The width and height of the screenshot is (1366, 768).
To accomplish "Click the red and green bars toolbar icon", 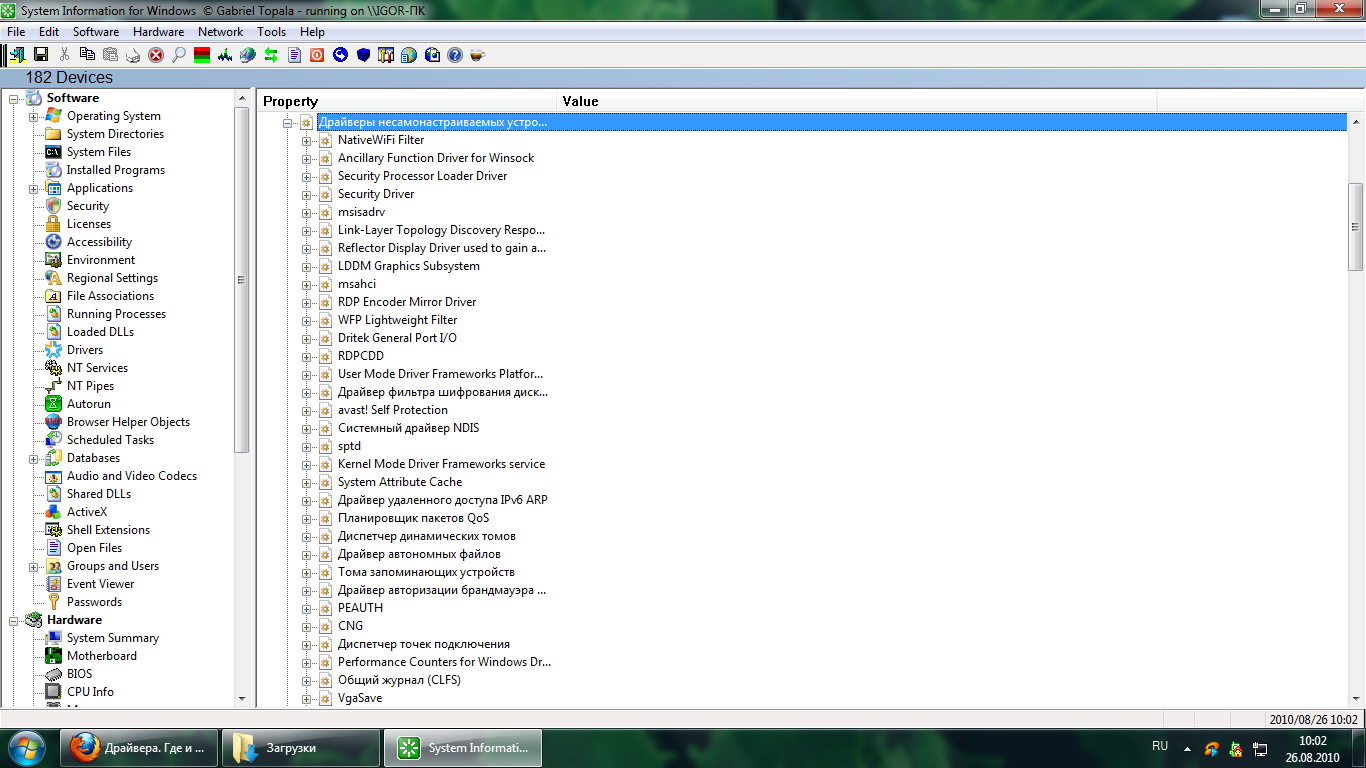I will click(x=202, y=55).
